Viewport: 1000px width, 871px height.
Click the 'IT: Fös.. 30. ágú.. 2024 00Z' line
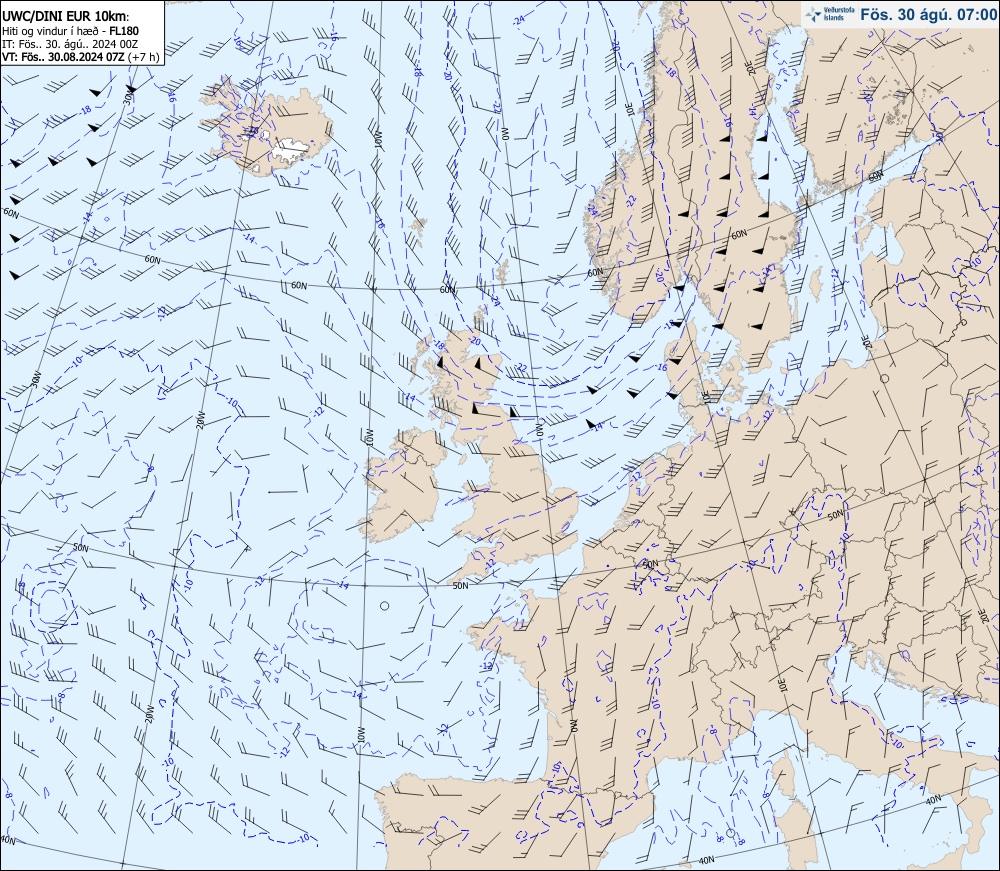pyautogui.click(x=70, y=44)
